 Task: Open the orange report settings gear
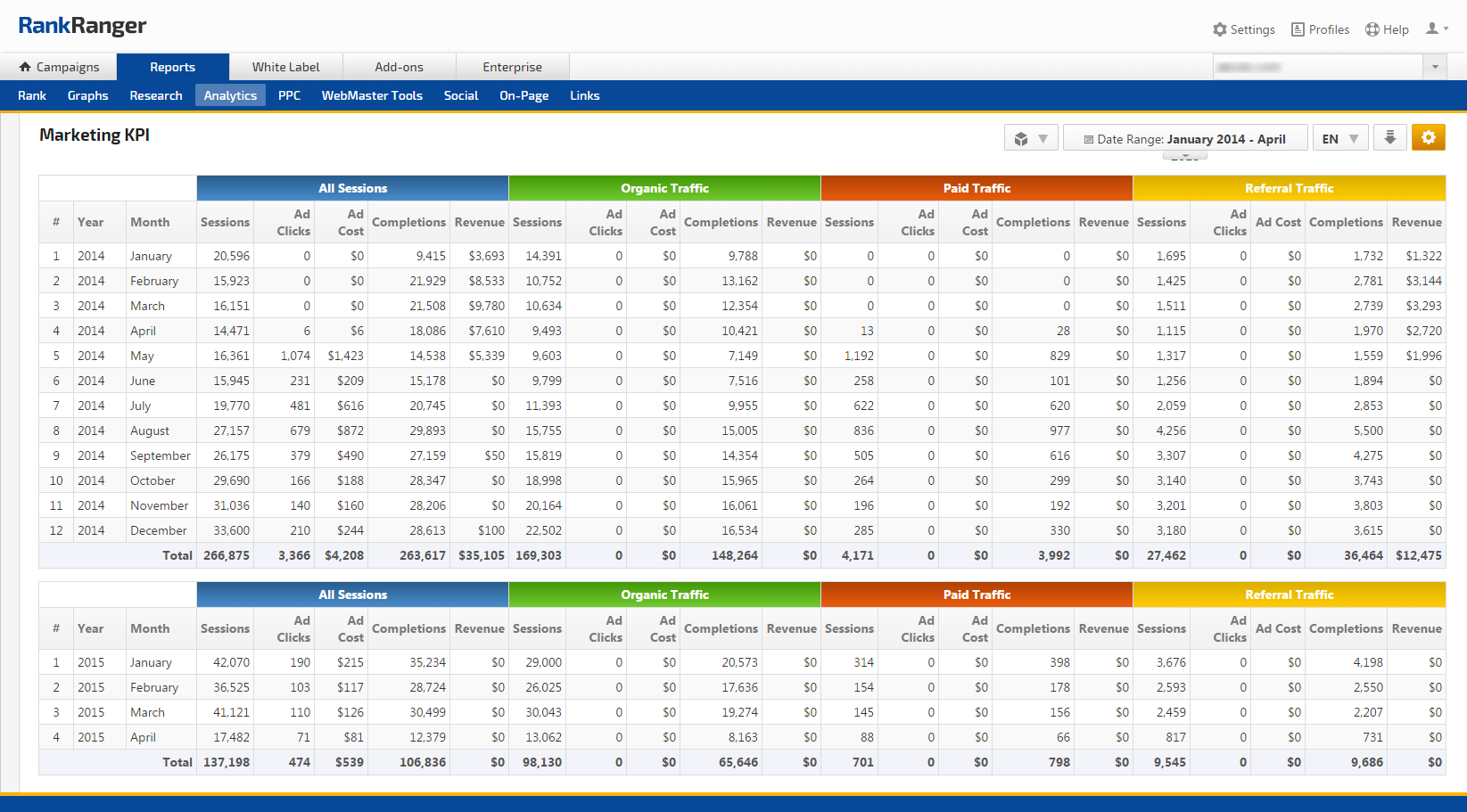tap(1428, 138)
